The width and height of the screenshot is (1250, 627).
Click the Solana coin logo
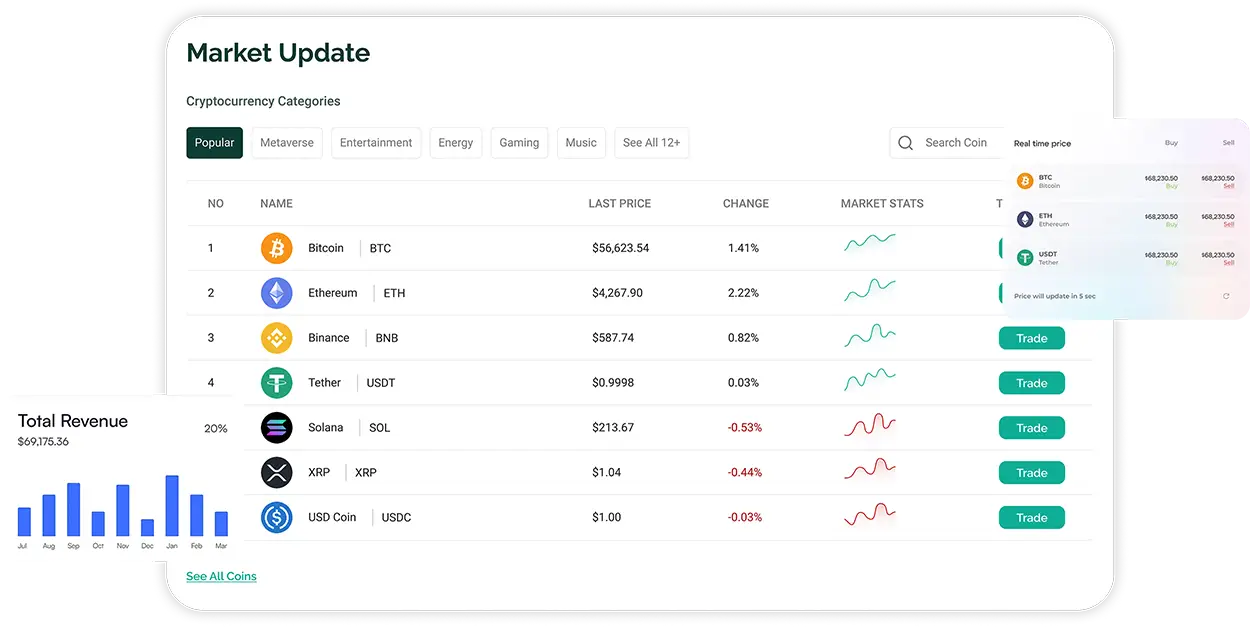click(x=277, y=428)
